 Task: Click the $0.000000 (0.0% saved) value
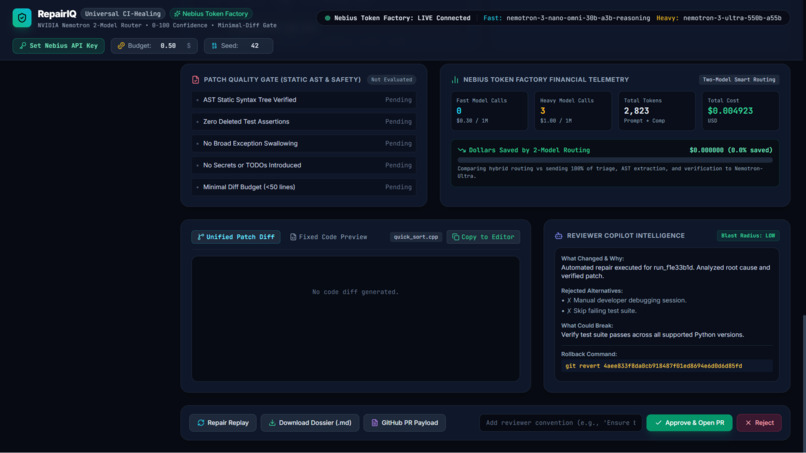point(730,150)
